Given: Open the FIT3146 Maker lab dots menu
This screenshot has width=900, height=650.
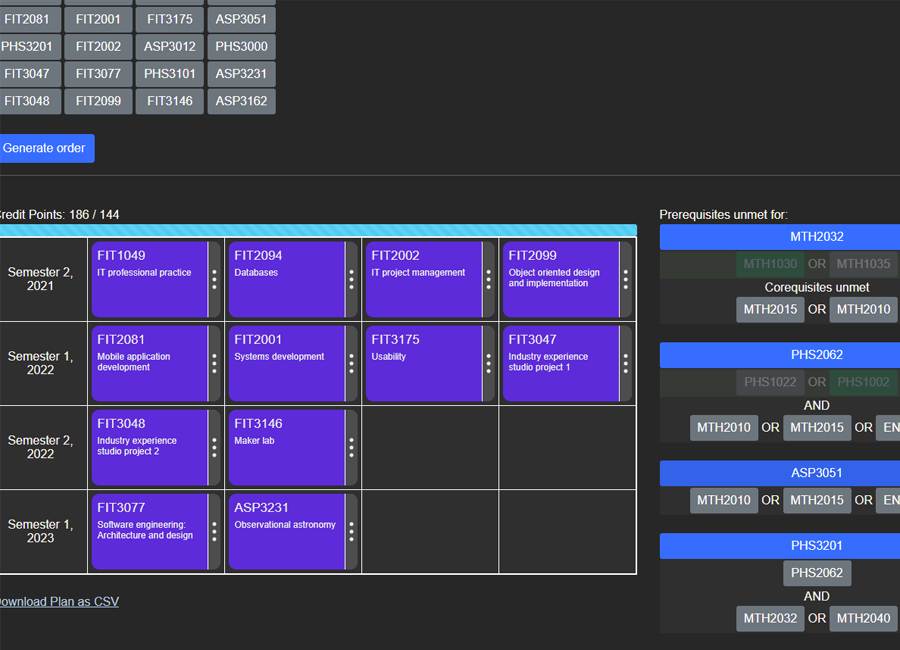Looking at the screenshot, I should [351, 448].
